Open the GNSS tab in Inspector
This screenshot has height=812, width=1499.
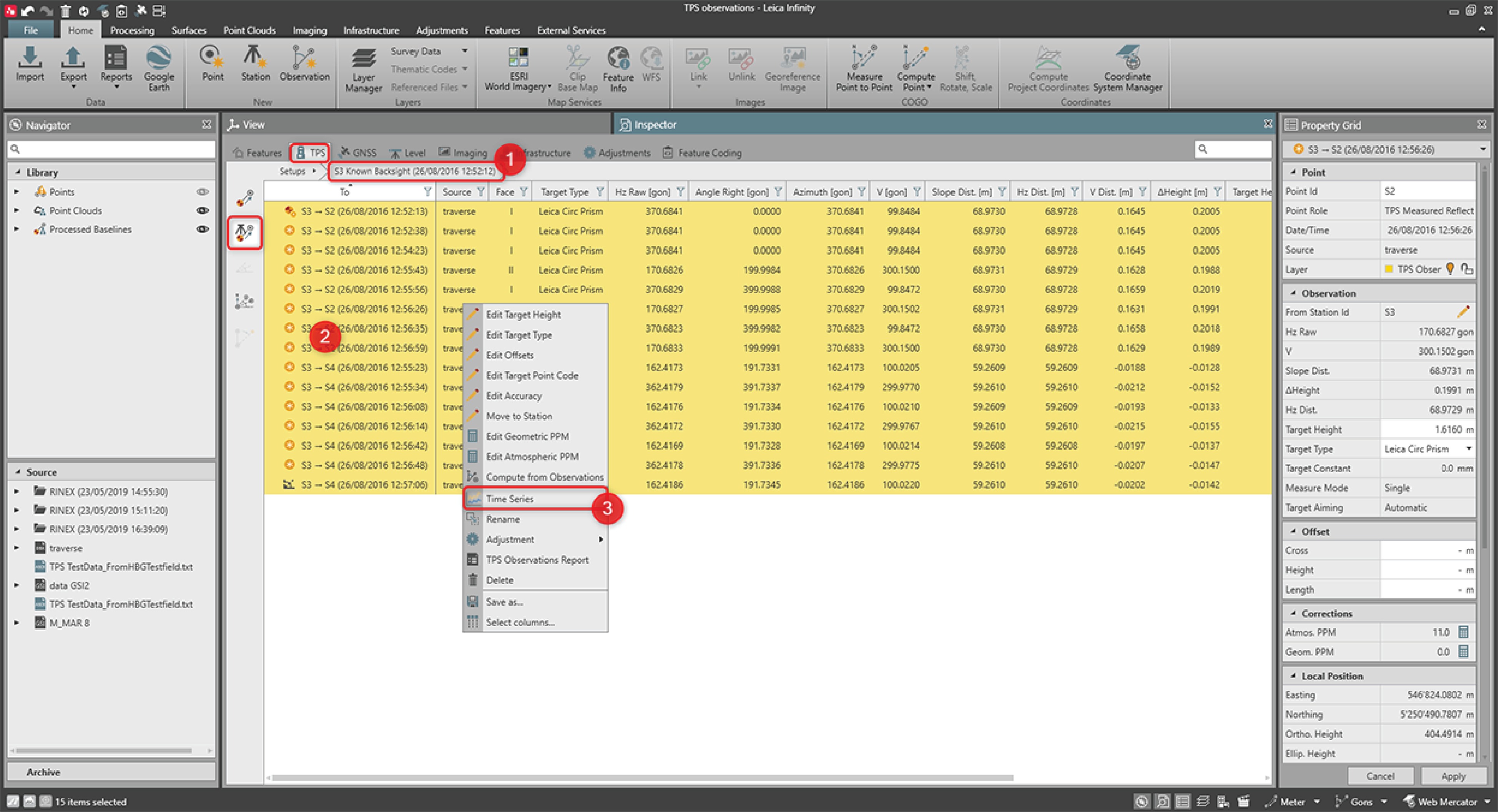coord(357,153)
